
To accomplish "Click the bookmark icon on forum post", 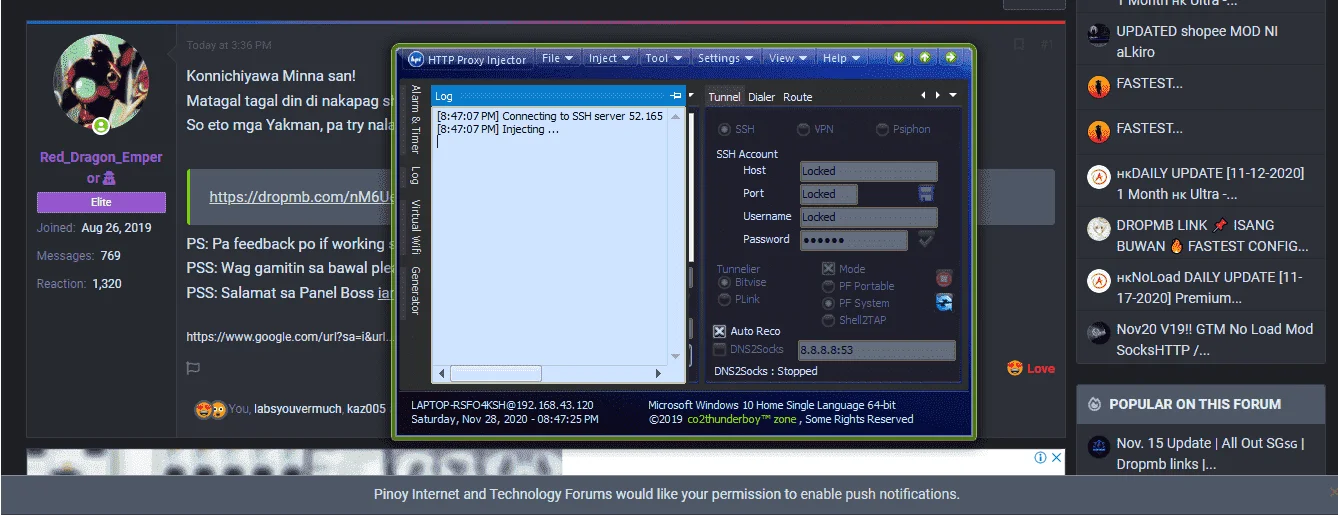I will click(x=1018, y=45).
